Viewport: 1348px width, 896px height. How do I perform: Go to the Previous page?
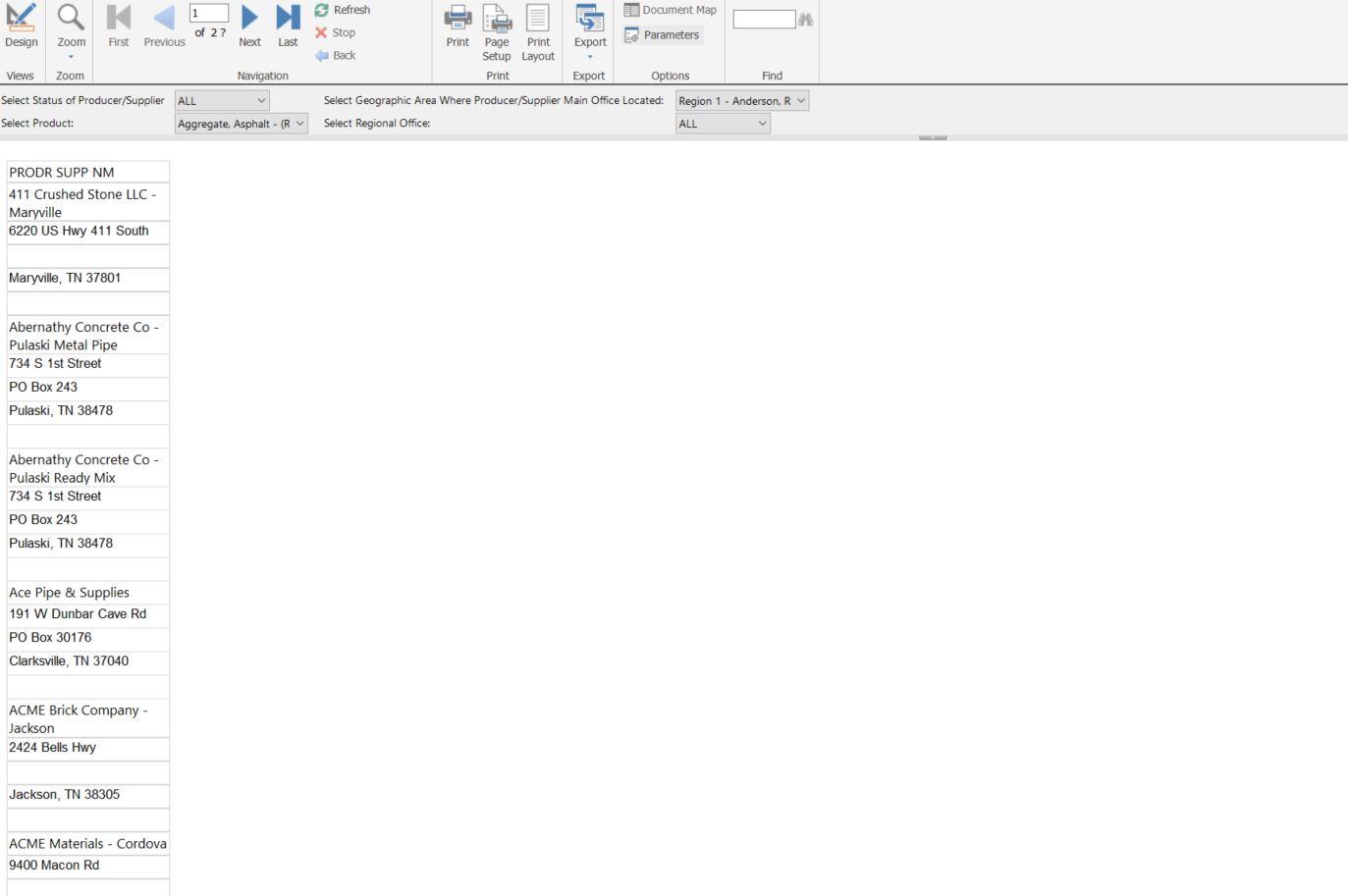click(x=164, y=26)
